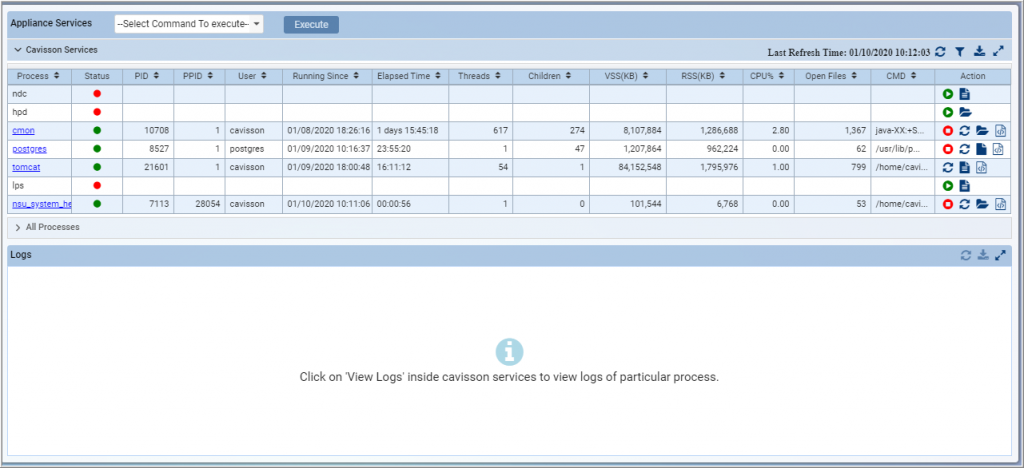
Task: Select the cmon open files value 1,367
Action: tap(854, 131)
